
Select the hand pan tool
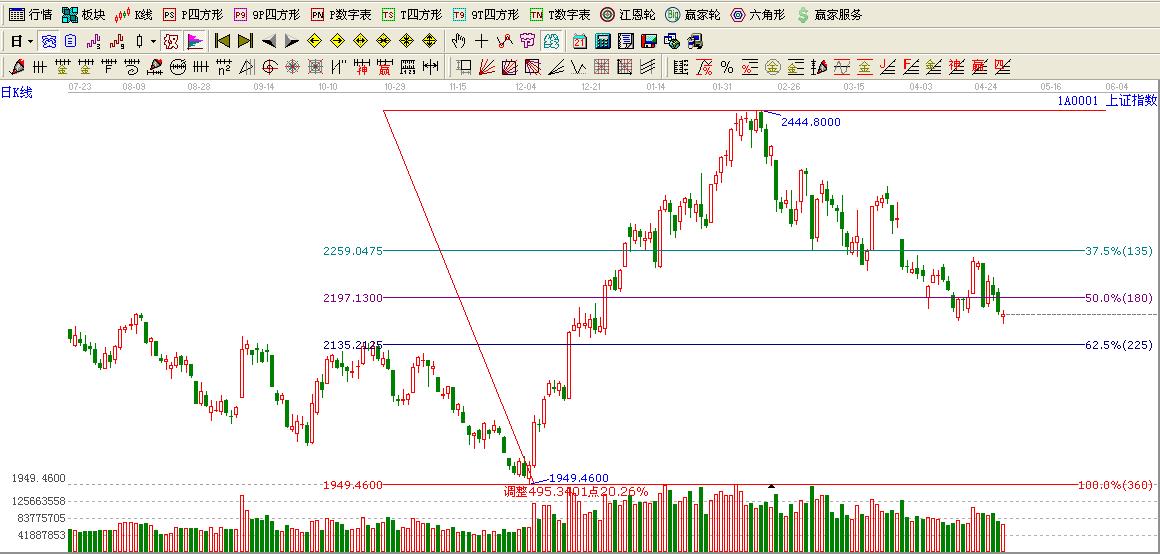459,41
